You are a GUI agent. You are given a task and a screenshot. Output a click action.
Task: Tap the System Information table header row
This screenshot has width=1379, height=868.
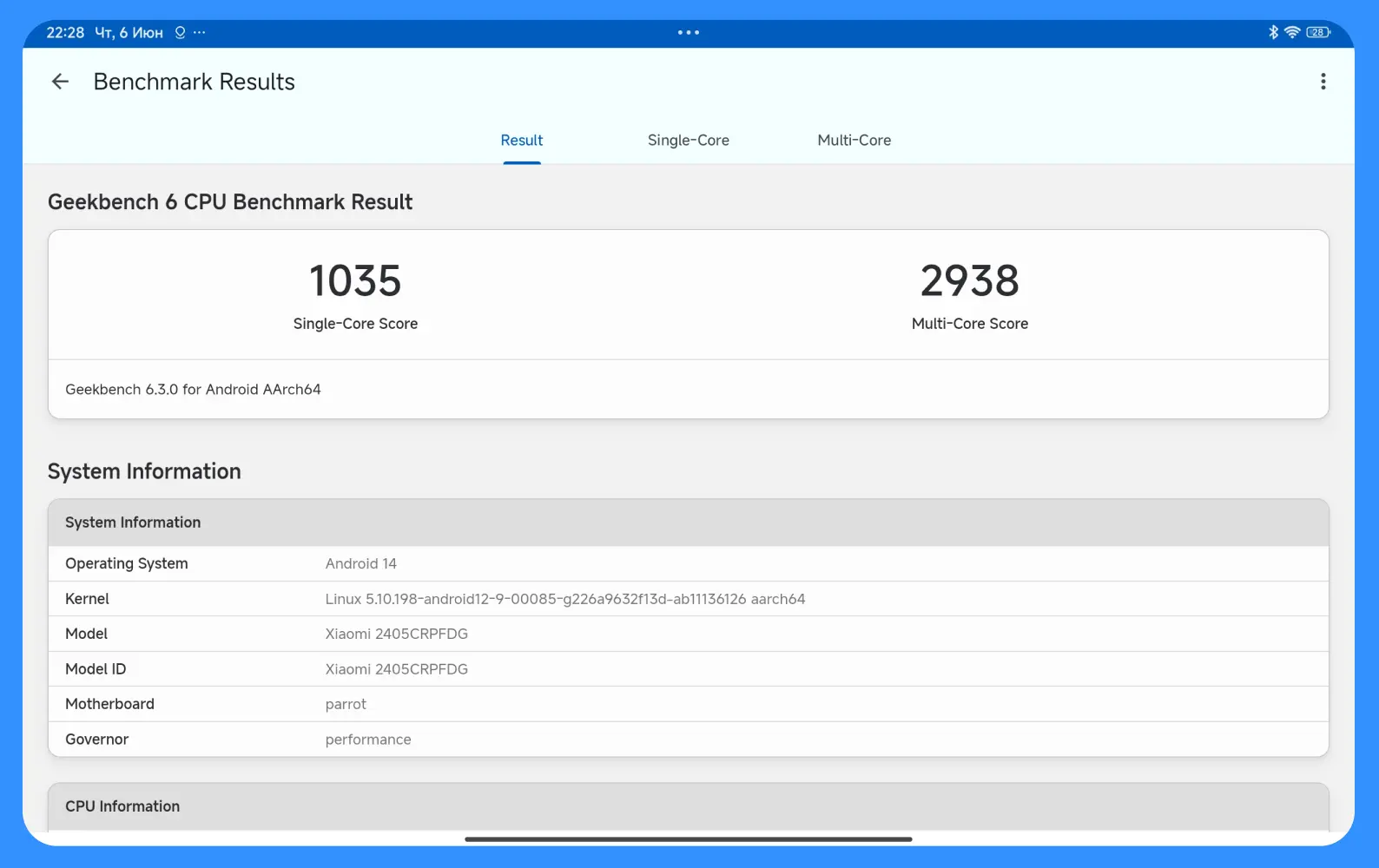click(x=689, y=523)
